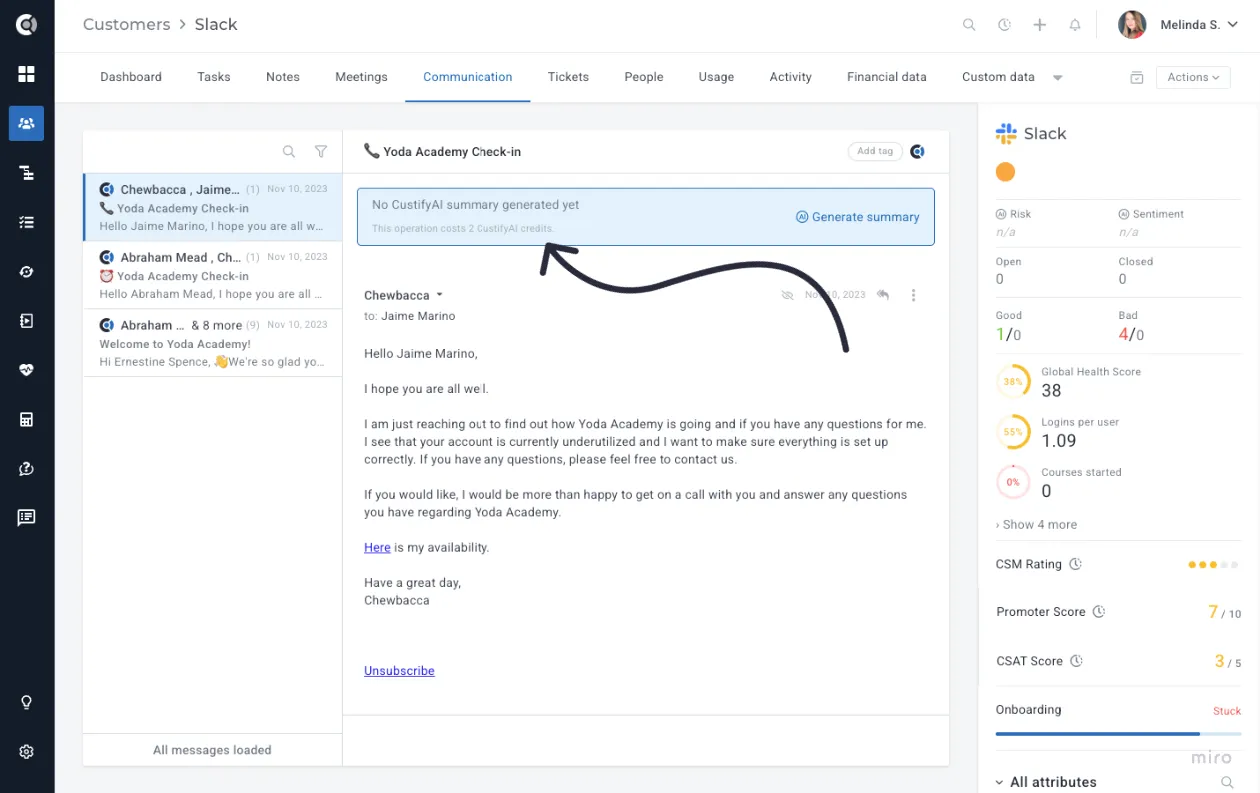The height and width of the screenshot is (793, 1260).
Task: Open the Actions dropdown
Action: 1193,77
